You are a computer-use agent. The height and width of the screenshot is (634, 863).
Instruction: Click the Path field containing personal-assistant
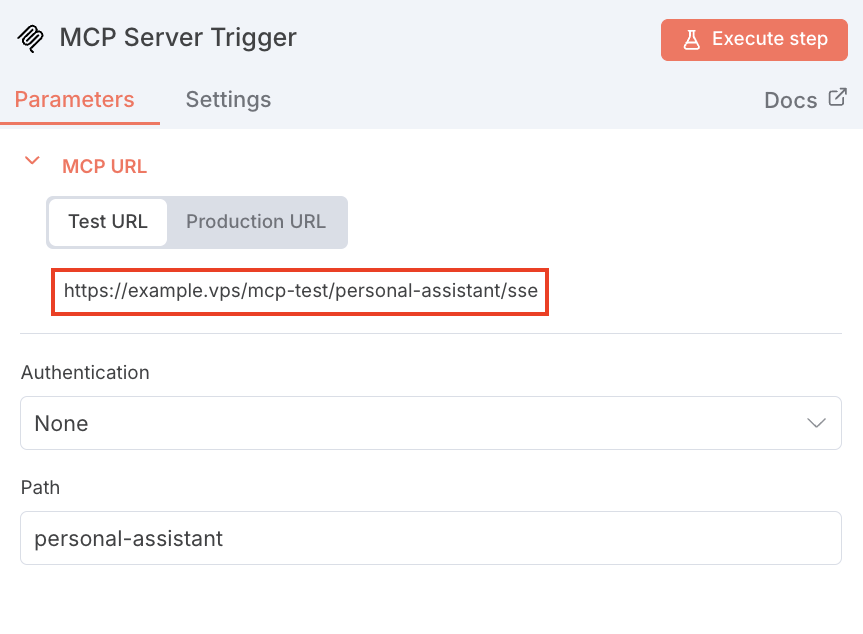click(x=431, y=538)
